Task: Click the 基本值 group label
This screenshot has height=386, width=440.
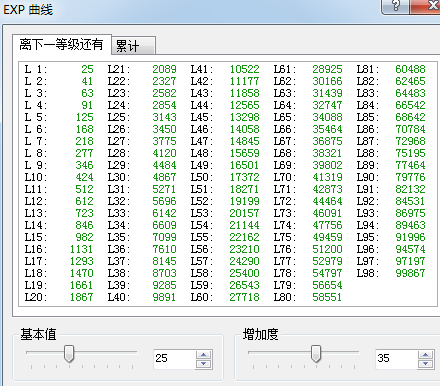Action: tap(38, 334)
